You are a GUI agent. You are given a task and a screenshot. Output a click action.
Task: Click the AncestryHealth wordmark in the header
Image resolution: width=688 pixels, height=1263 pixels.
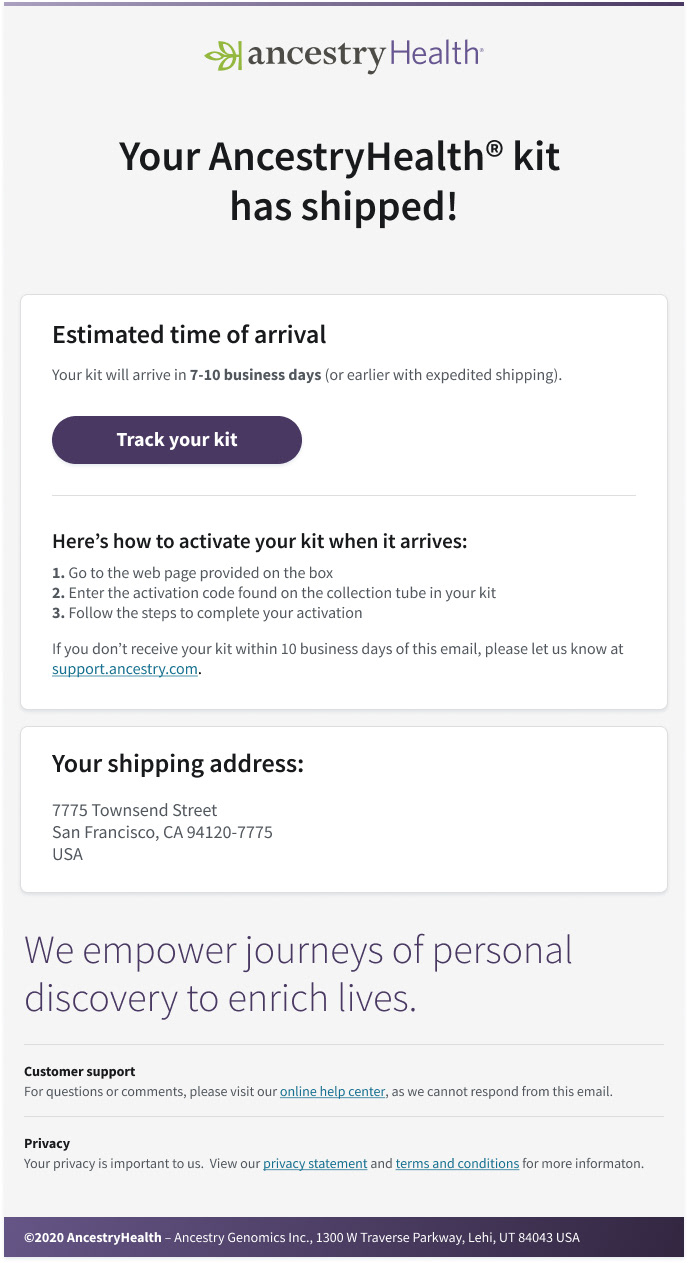(365, 54)
